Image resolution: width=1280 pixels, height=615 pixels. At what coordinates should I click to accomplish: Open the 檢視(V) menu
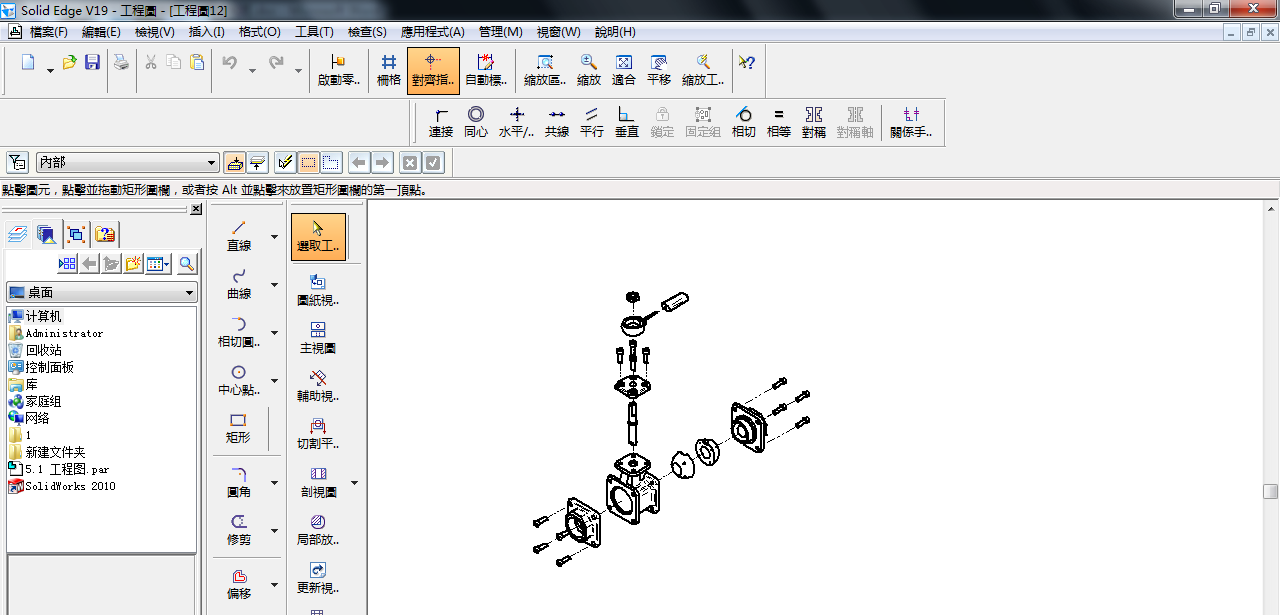pos(154,32)
